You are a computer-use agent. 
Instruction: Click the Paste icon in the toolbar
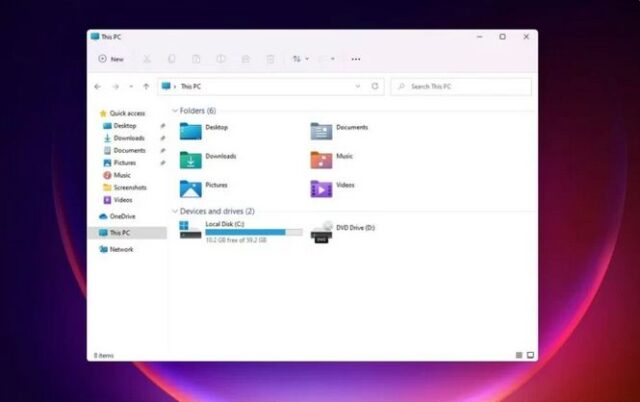[196, 59]
